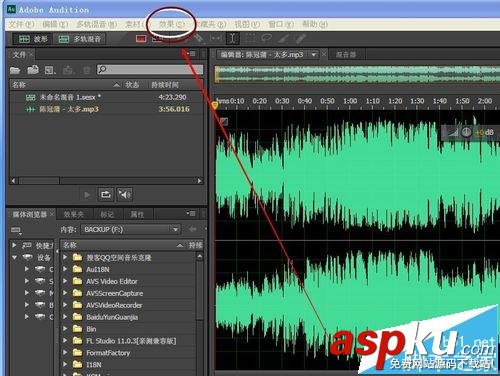Click the Open File folder icon
Image resolution: width=500 pixels, height=376 pixels.
[x=15, y=70]
